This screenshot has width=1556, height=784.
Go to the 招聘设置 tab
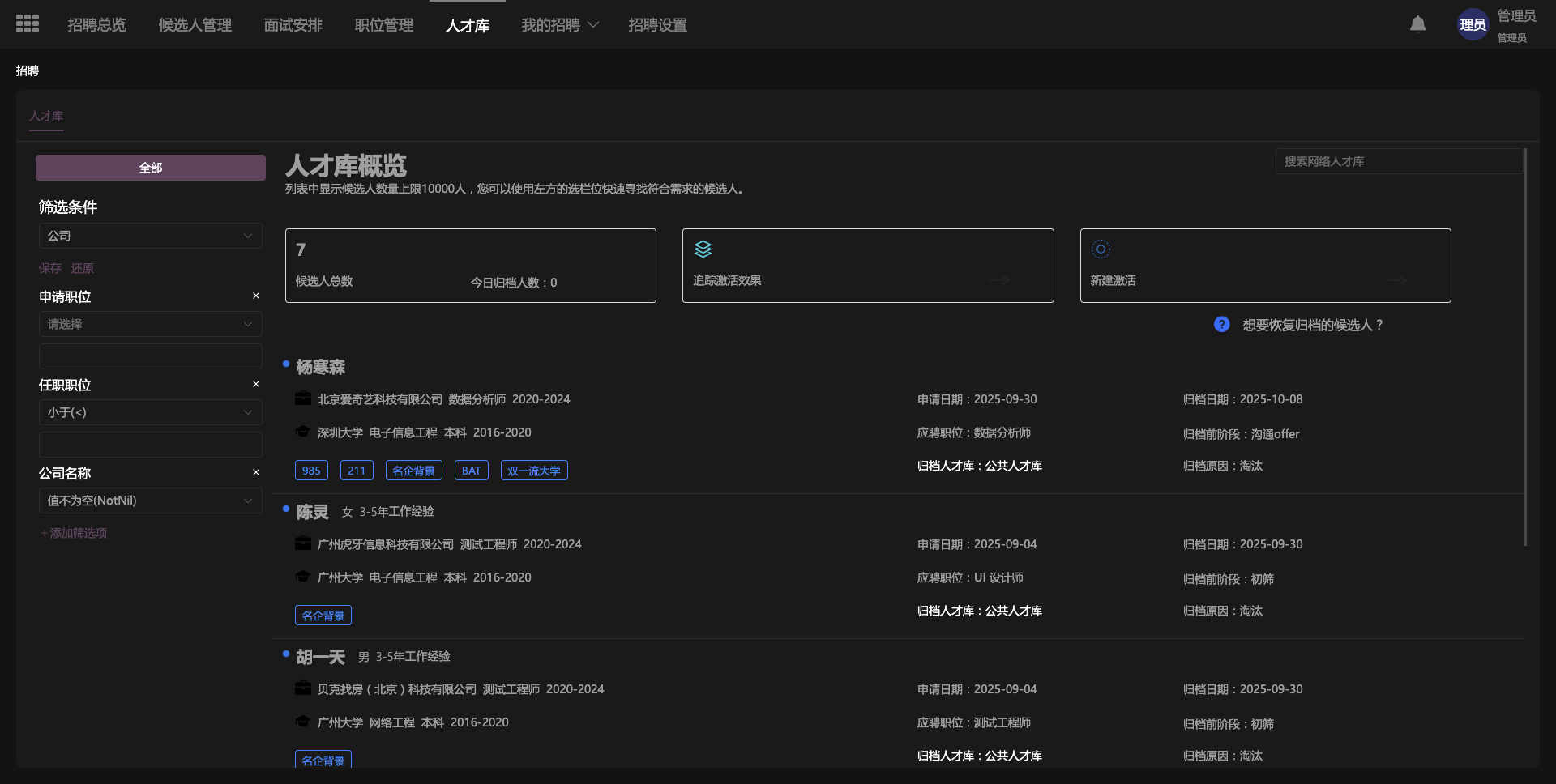[x=657, y=25]
